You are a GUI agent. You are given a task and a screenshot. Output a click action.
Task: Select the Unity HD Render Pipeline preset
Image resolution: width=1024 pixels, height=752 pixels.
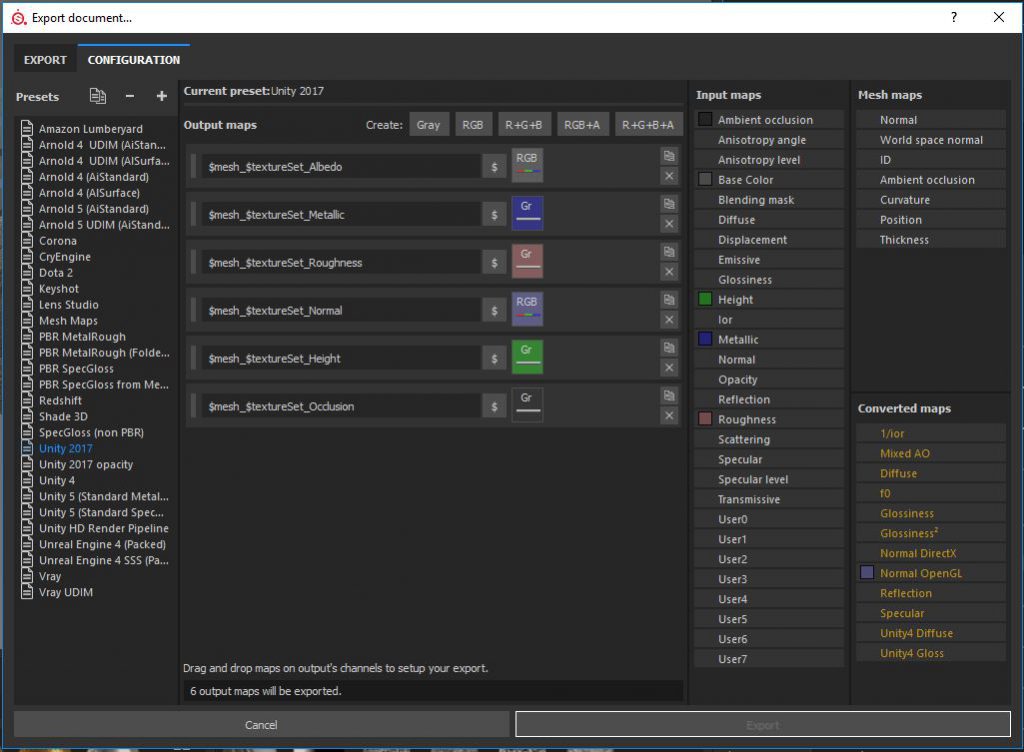[104, 528]
